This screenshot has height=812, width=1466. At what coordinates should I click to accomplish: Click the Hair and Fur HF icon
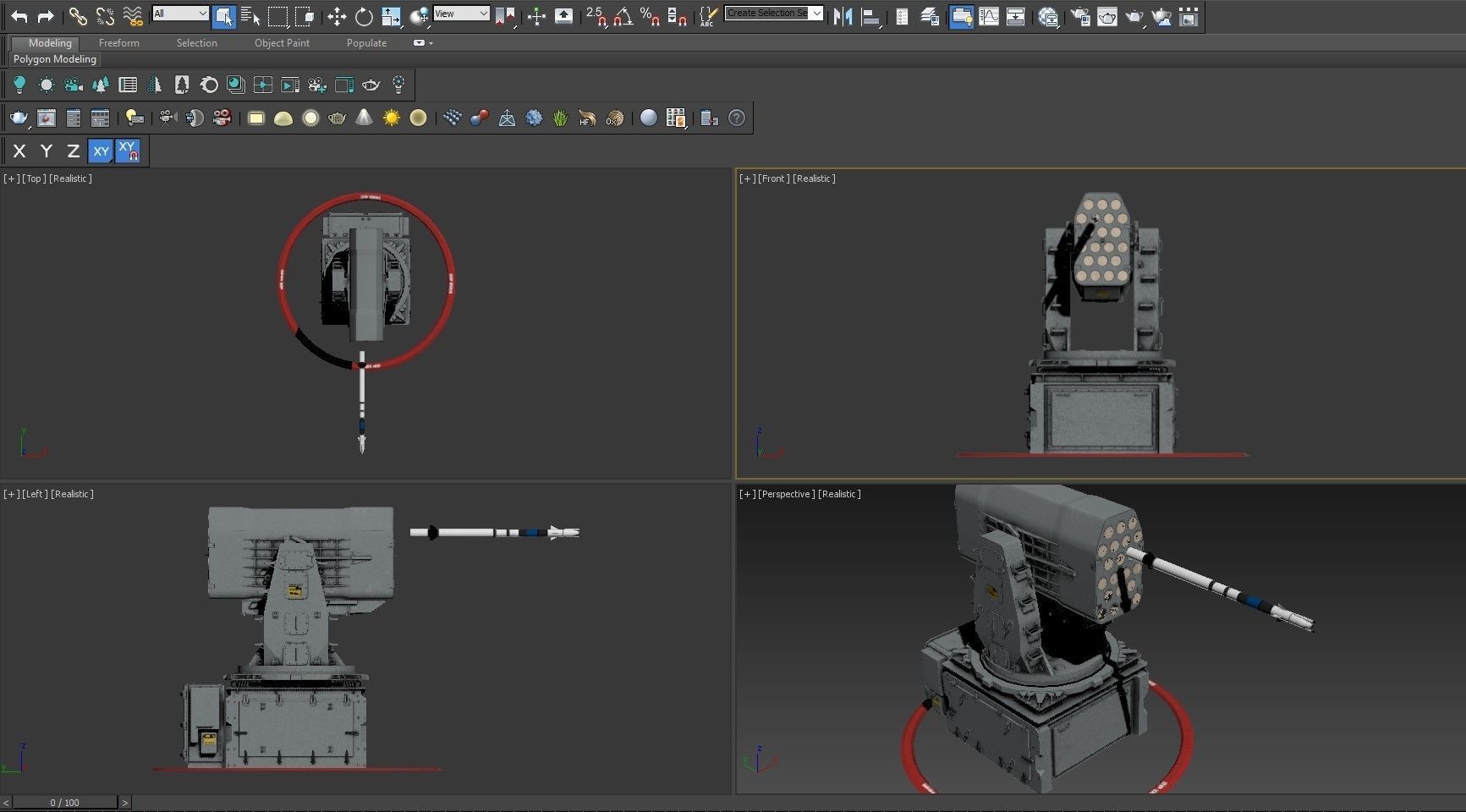pos(587,118)
